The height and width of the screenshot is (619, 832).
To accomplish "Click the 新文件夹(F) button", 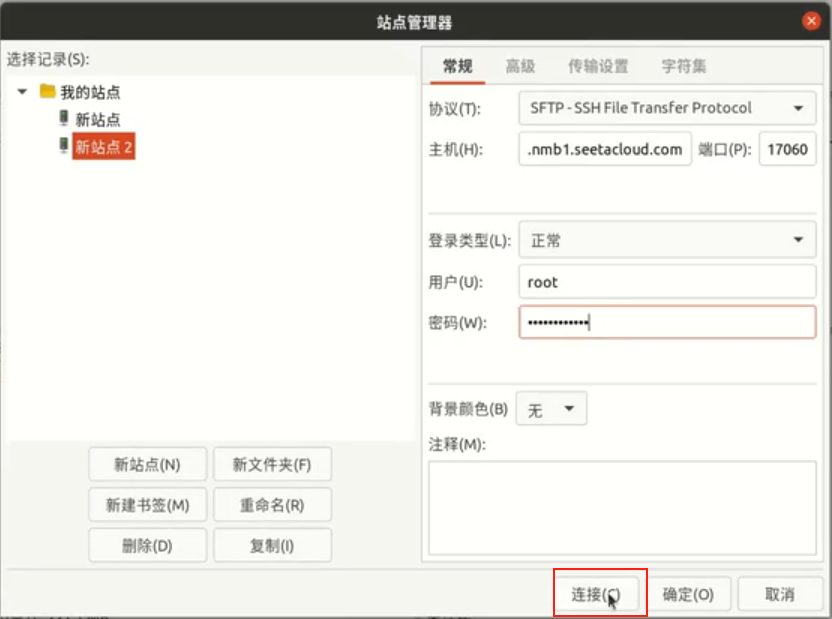I will pos(272,465).
